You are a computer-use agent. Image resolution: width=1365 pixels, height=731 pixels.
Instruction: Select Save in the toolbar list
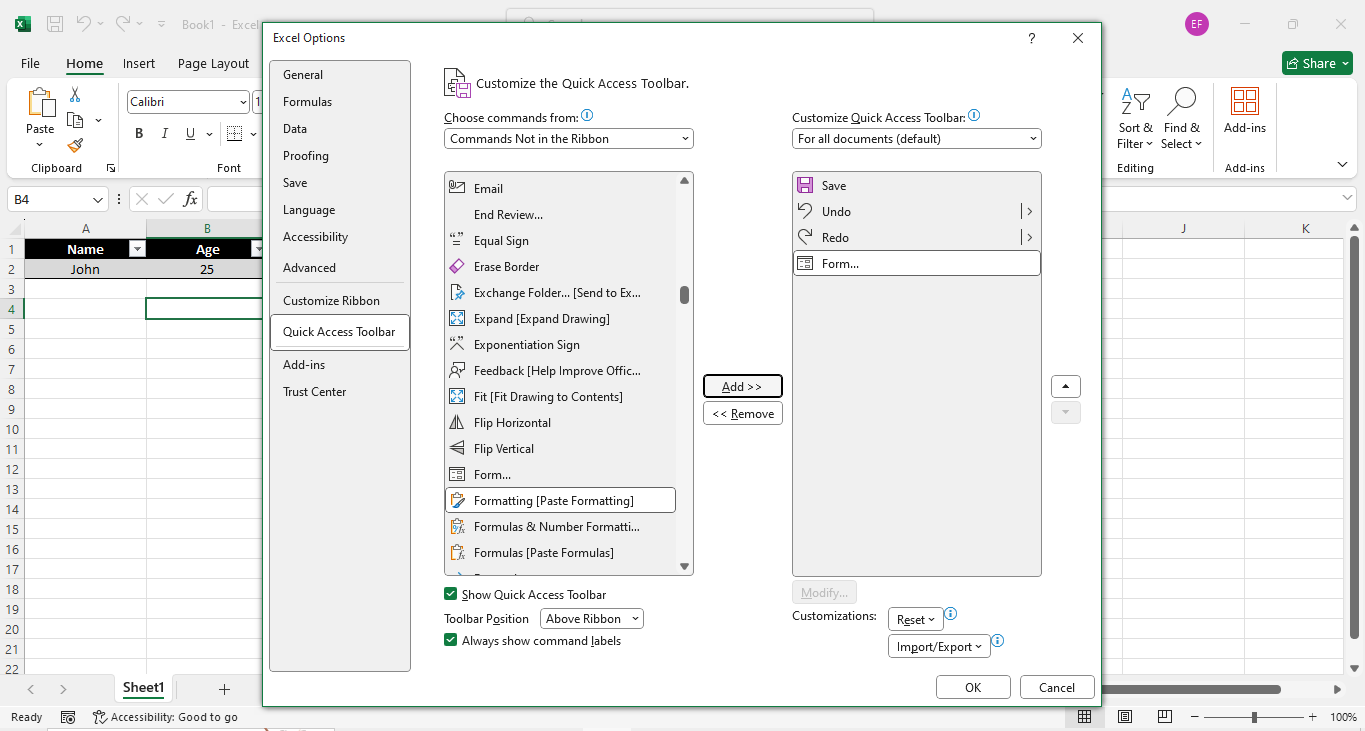click(834, 186)
